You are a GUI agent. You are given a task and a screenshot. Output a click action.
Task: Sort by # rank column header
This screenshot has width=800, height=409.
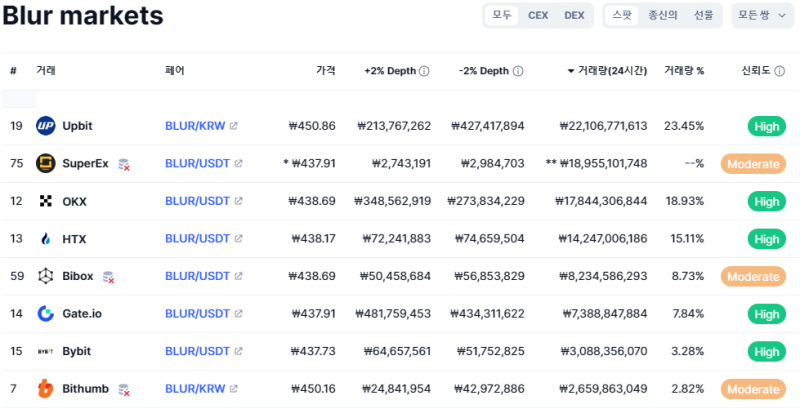13,71
